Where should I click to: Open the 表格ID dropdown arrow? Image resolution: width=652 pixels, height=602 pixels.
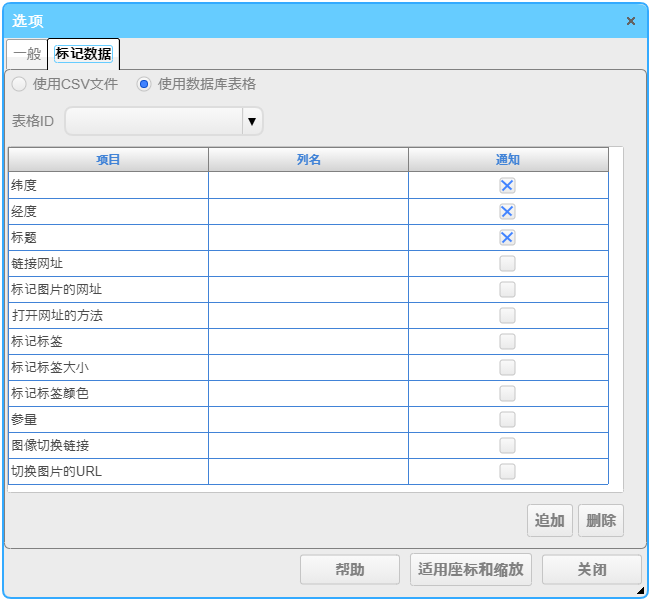252,121
